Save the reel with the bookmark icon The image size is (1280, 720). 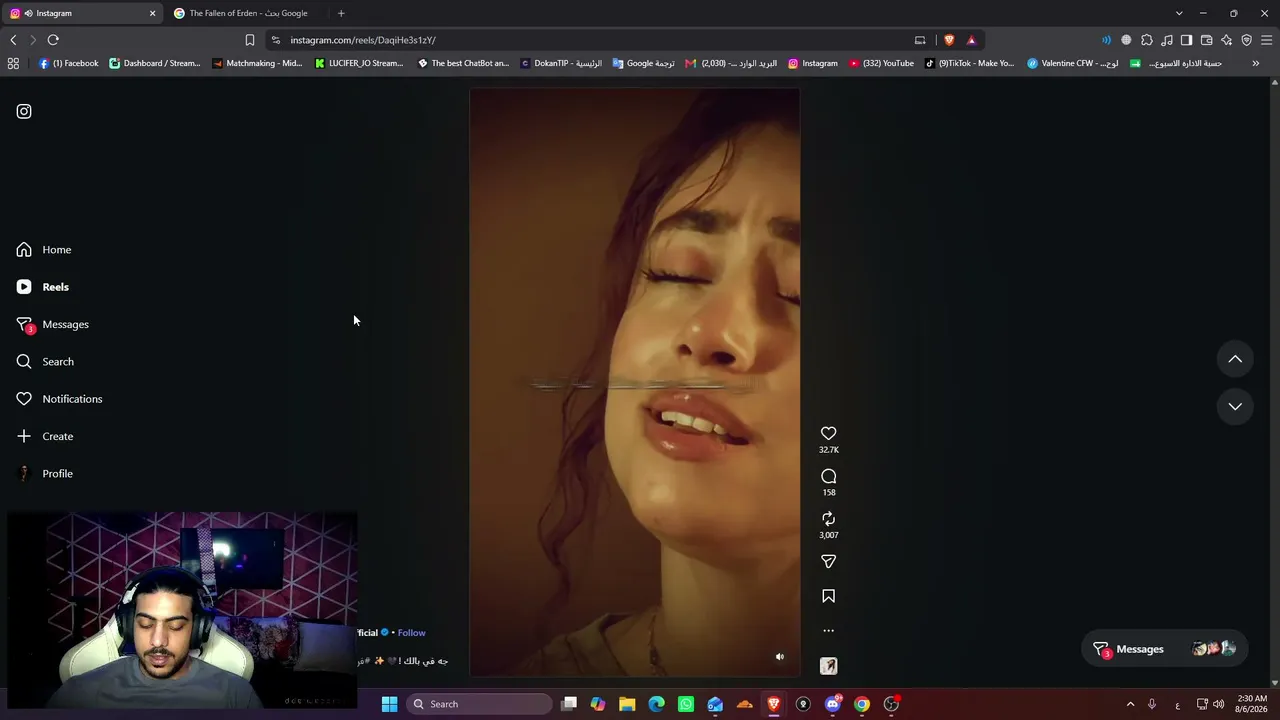pos(828,596)
